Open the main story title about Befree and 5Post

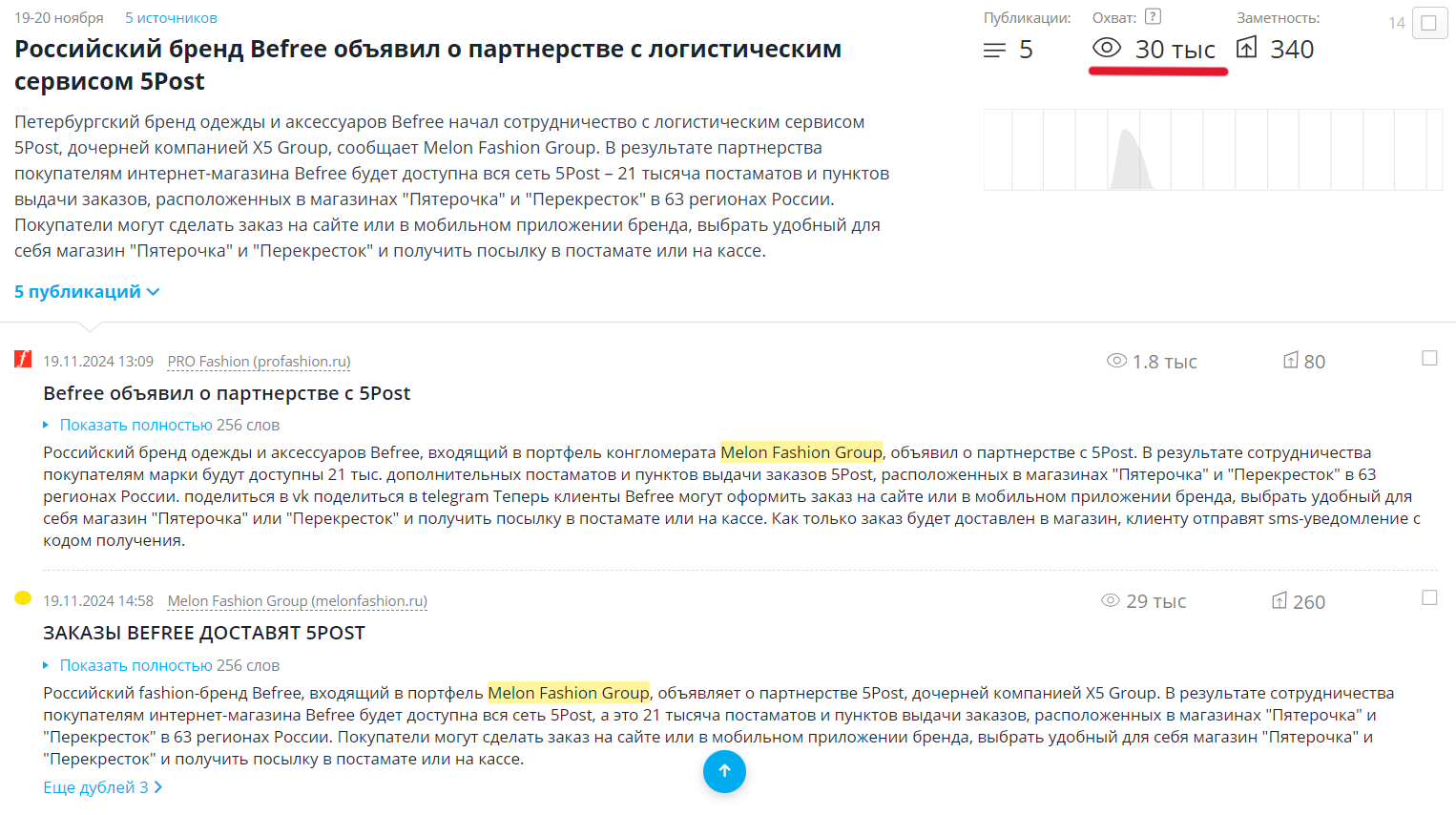click(x=427, y=65)
